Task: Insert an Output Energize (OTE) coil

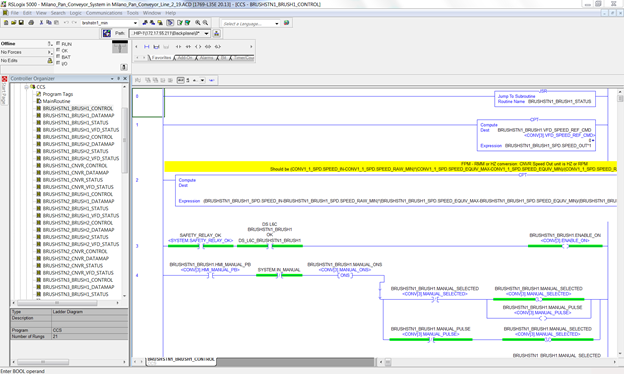Action: point(198,47)
